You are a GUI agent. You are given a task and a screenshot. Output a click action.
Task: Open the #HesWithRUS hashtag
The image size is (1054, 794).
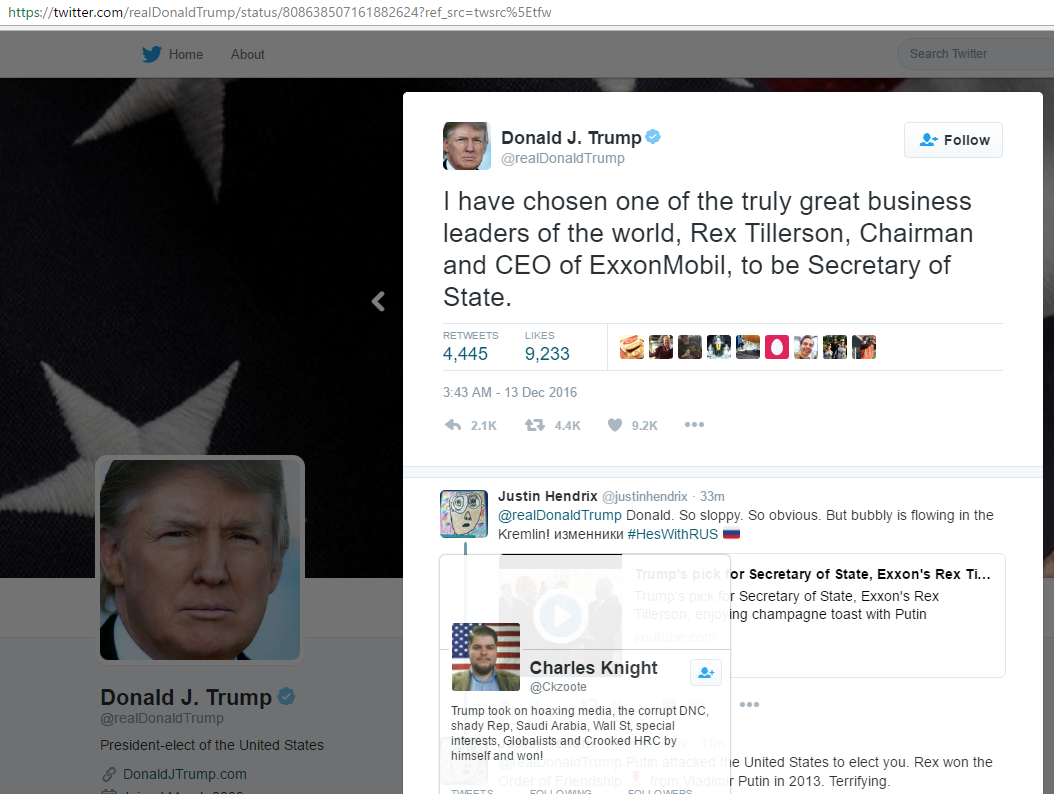pos(672,534)
